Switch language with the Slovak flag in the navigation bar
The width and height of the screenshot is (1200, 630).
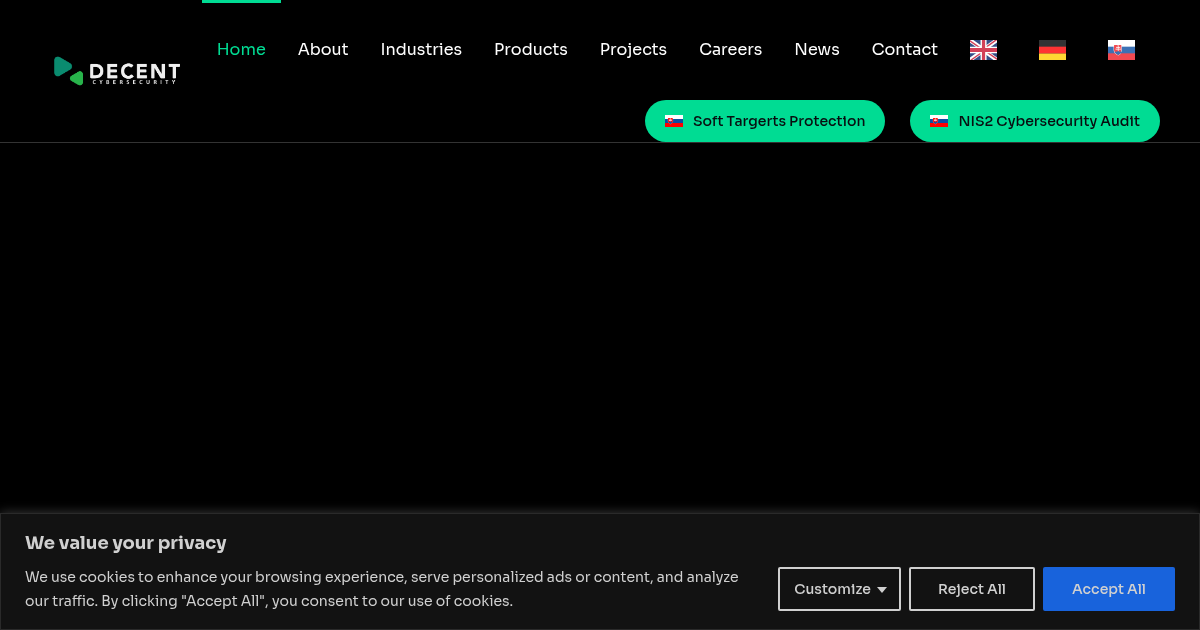(x=1121, y=50)
